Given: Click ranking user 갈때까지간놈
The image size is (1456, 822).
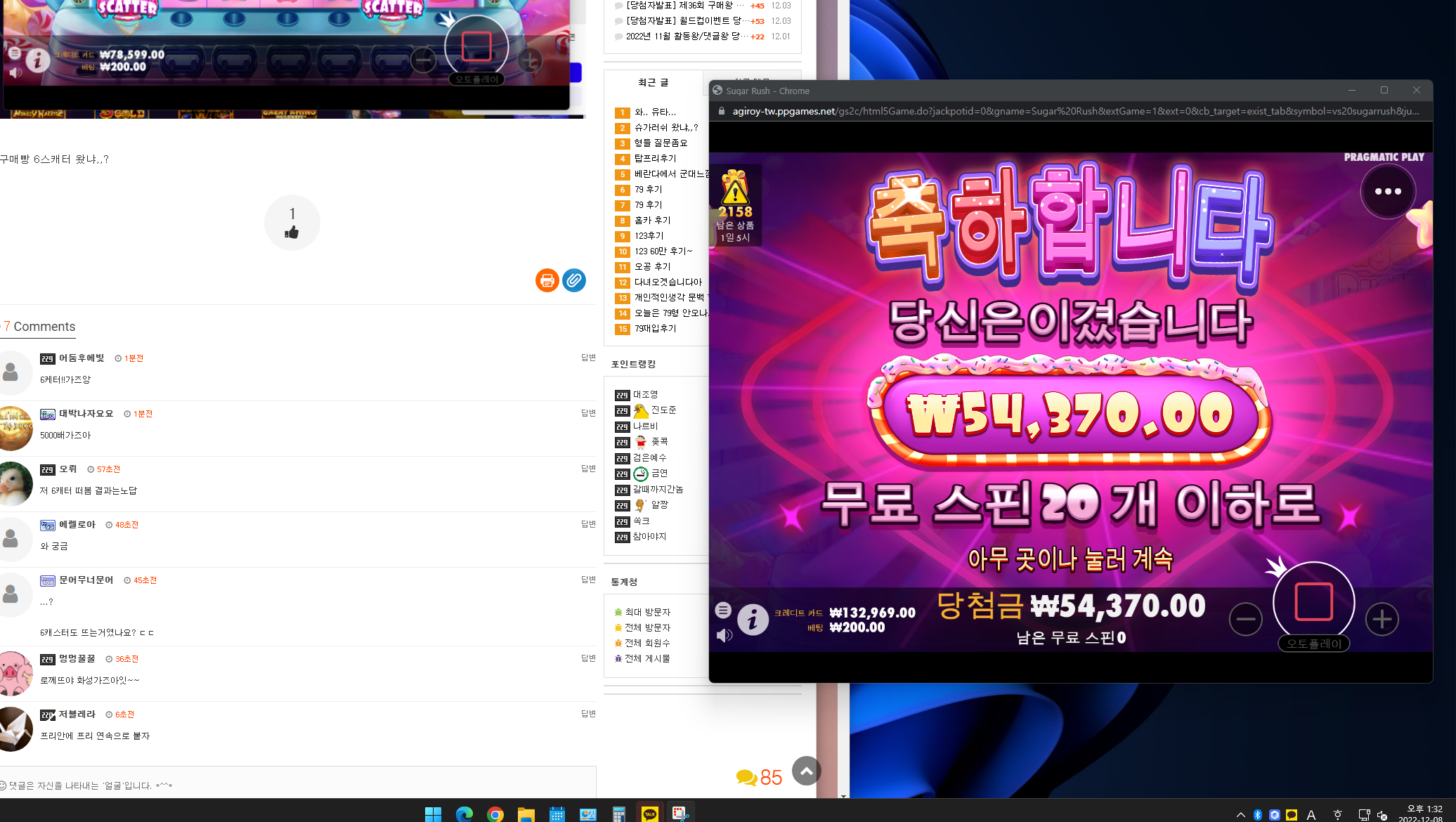Looking at the screenshot, I should click(658, 490).
